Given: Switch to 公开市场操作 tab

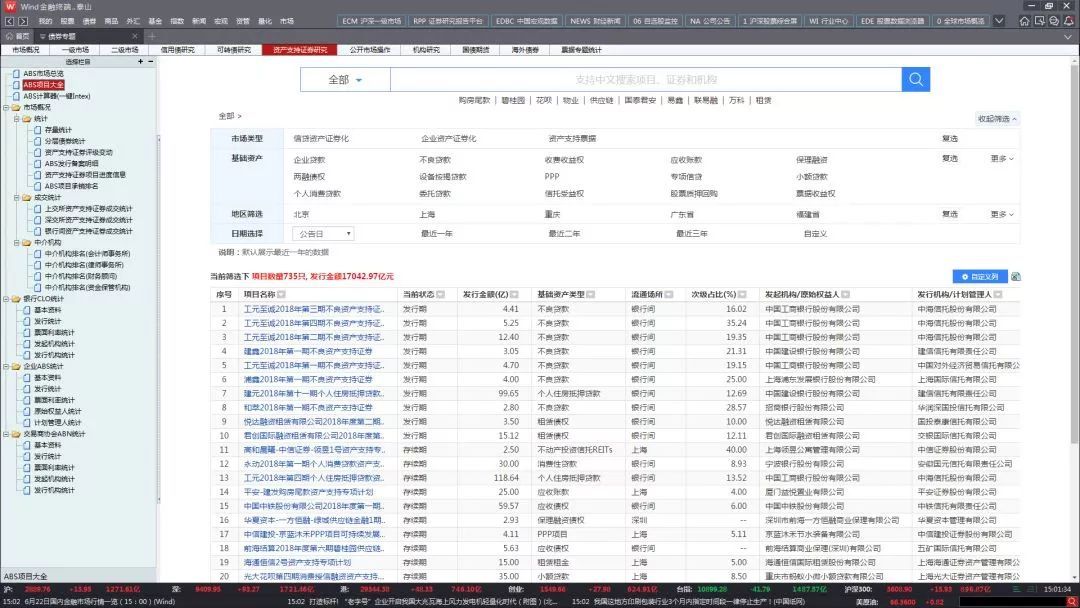Looking at the screenshot, I should [370, 50].
